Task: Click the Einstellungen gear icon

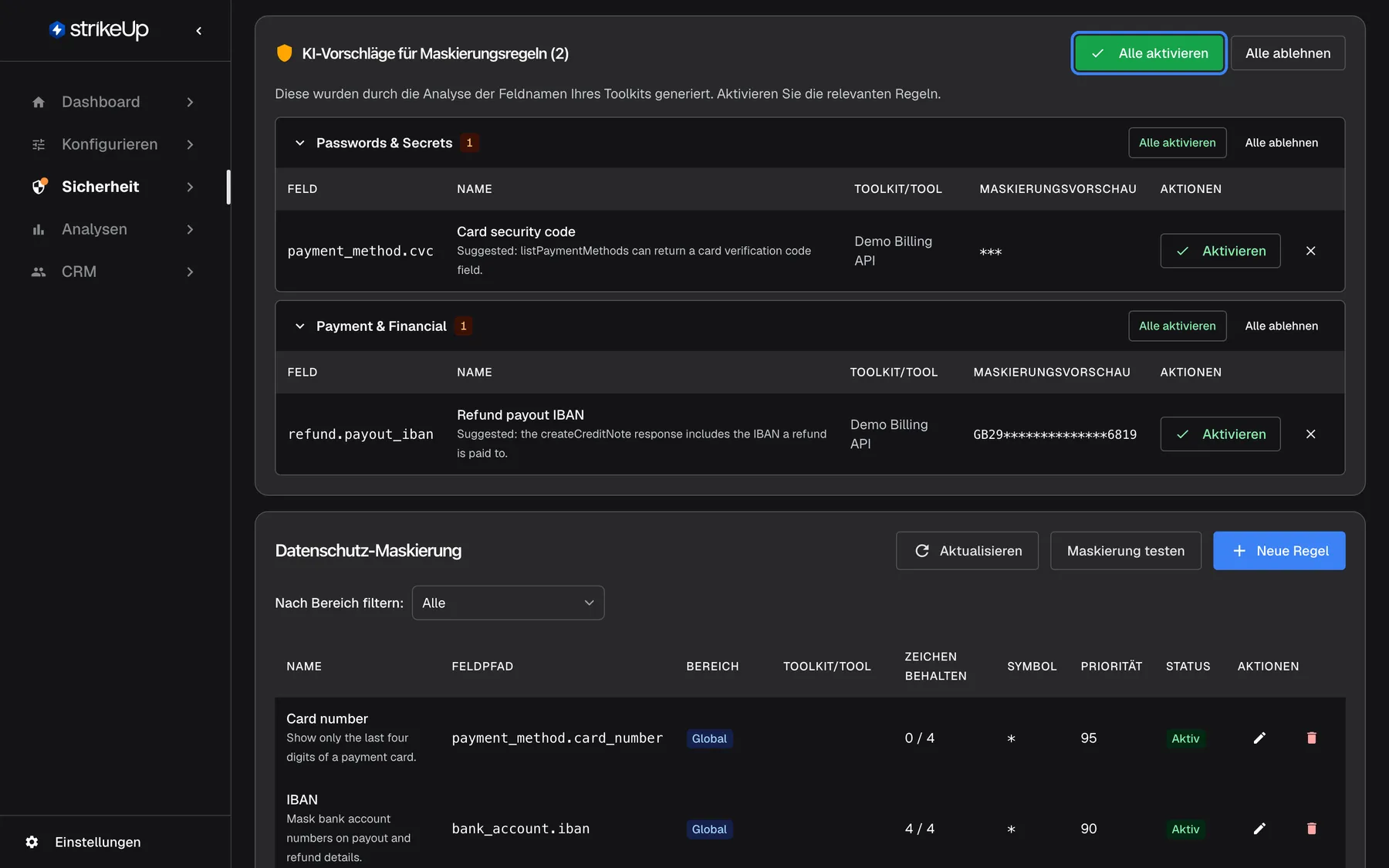Action: click(x=32, y=842)
